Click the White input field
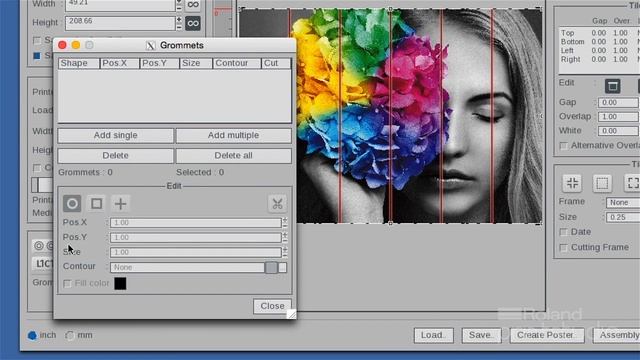 click(619, 131)
